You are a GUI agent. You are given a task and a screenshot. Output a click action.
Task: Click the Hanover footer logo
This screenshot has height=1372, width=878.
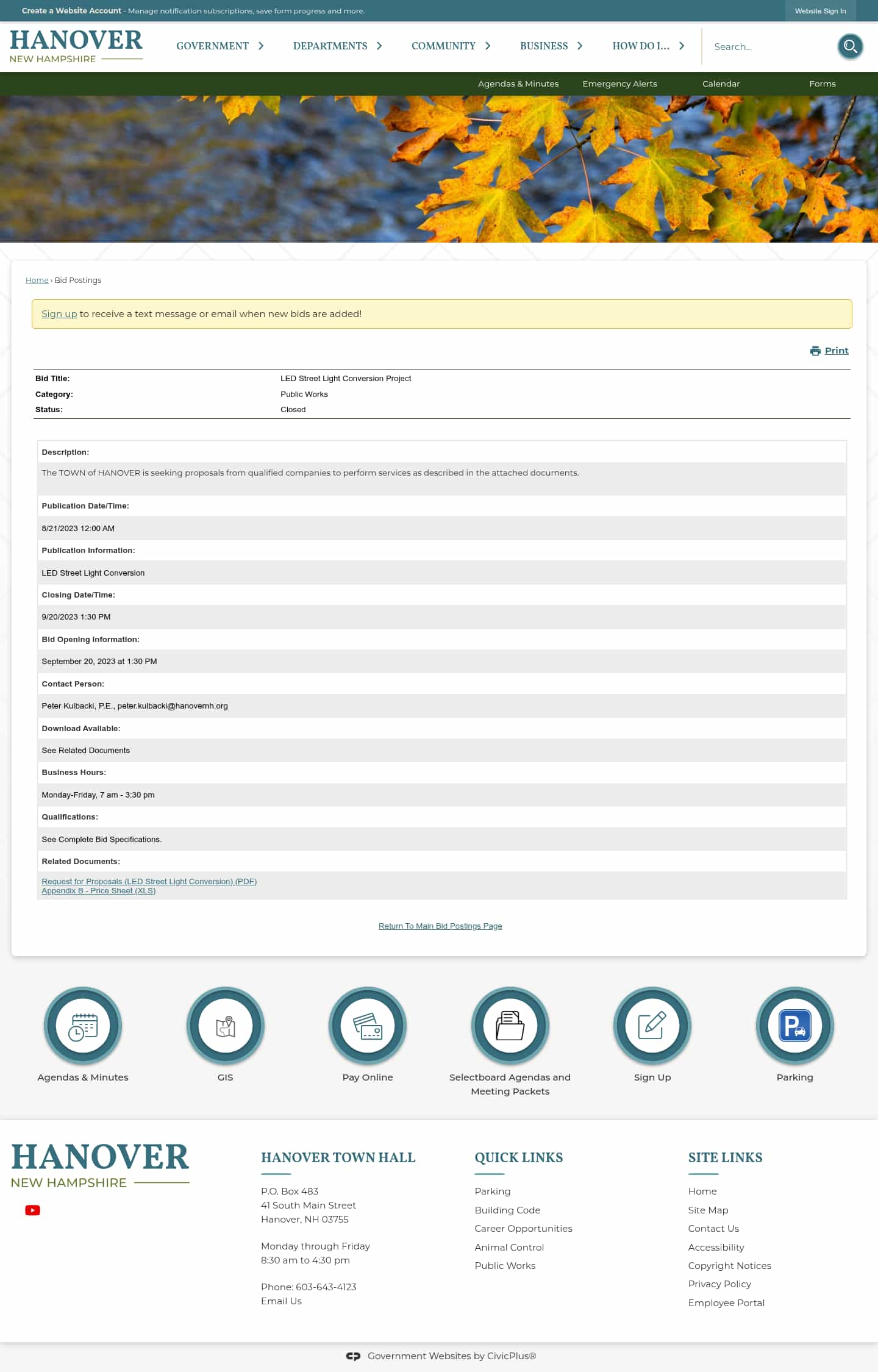coord(100,1166)
